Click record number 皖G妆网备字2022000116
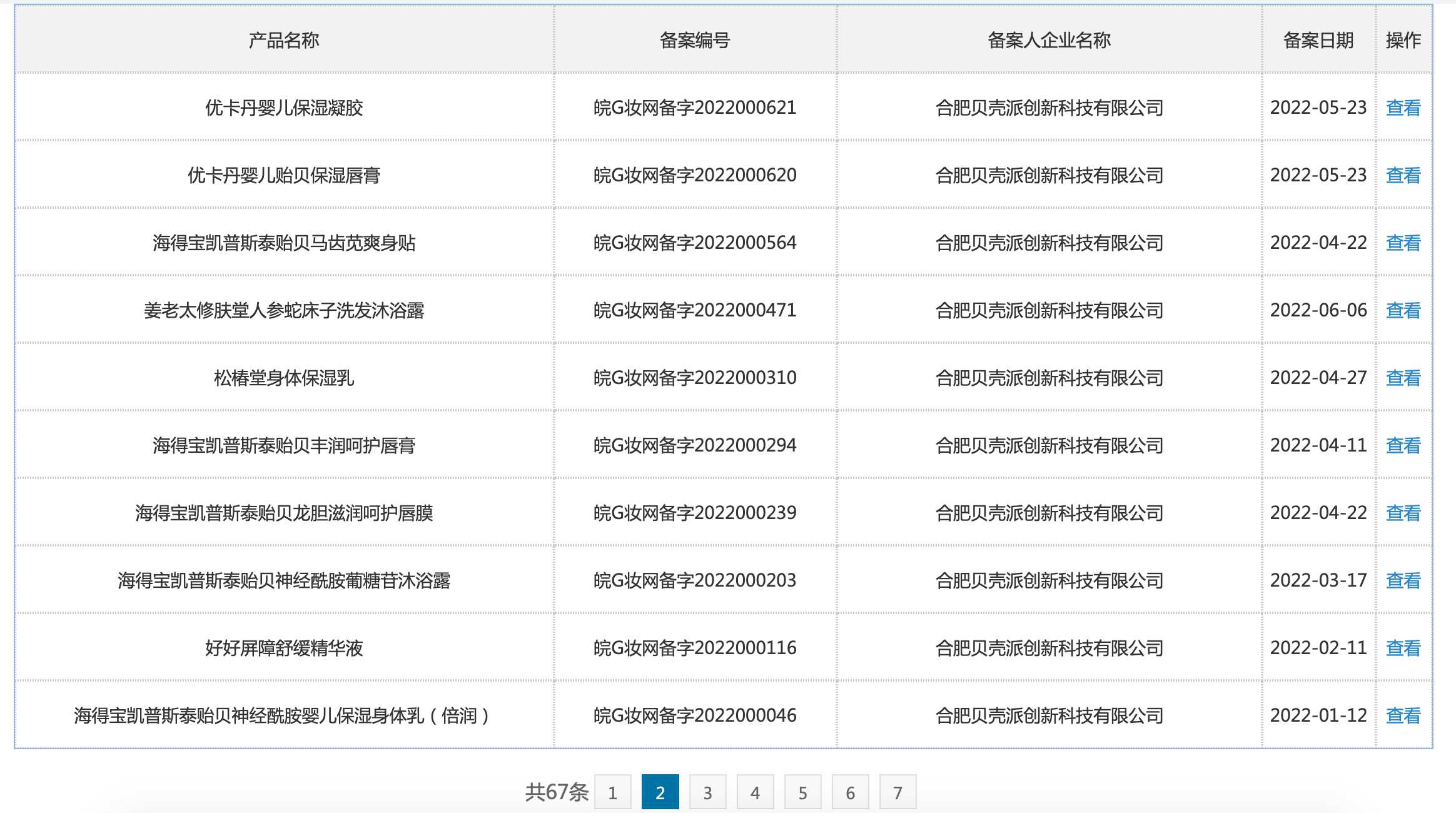This screenshot has width=1456, height=813. (695, 648)
